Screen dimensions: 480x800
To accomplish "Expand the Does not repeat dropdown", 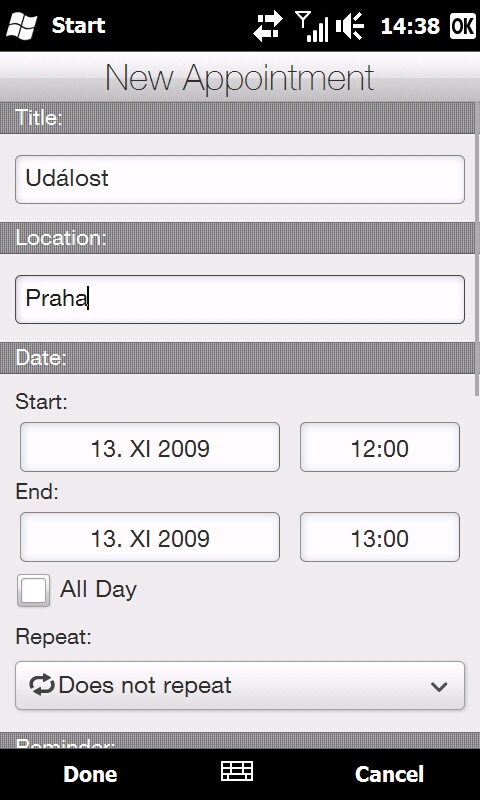I will click(x=240, y=685).
